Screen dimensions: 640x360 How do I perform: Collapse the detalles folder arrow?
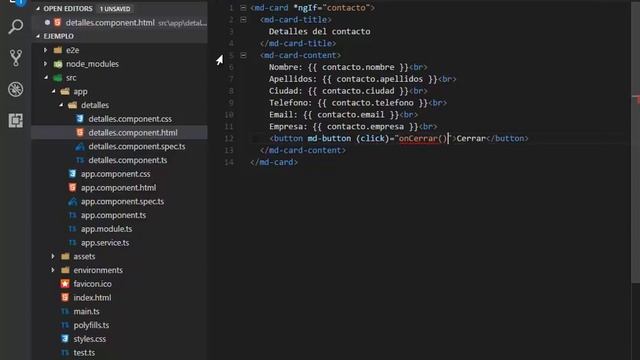(x=61, y=105)
